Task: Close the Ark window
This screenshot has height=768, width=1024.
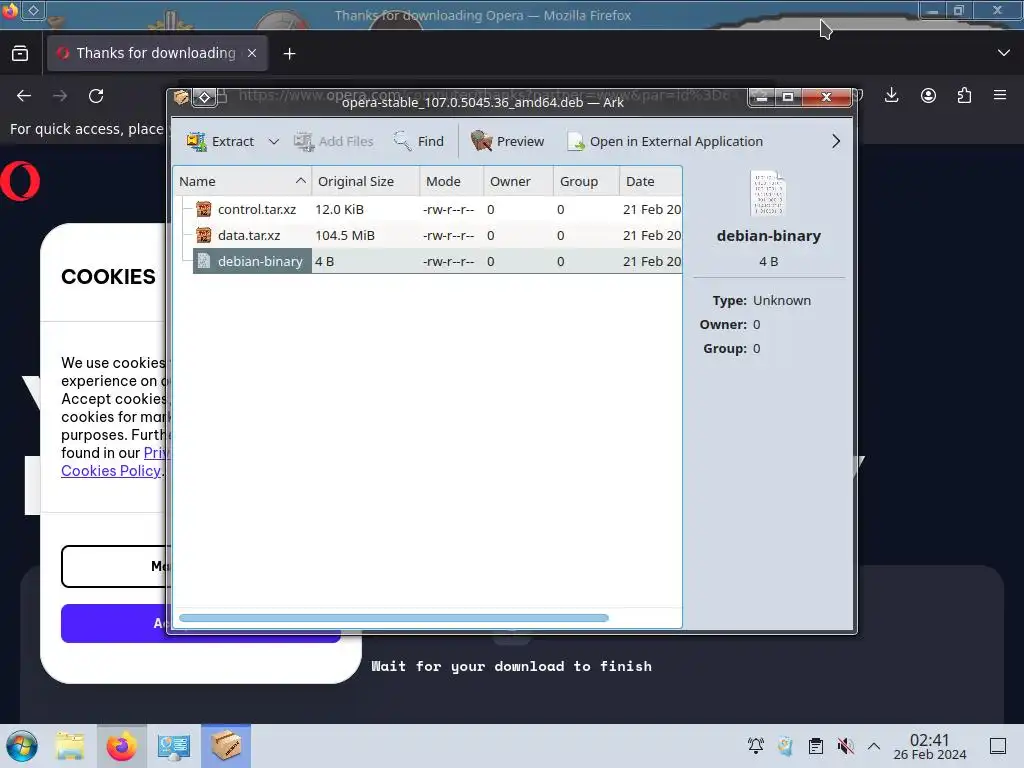Action: [x=826, y=97]
